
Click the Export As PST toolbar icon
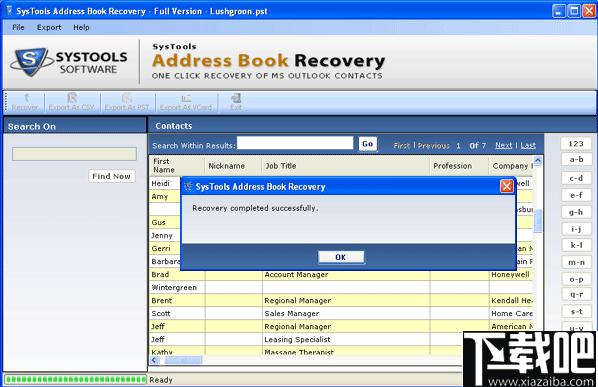pyautogui.click(x=127, y=103)
